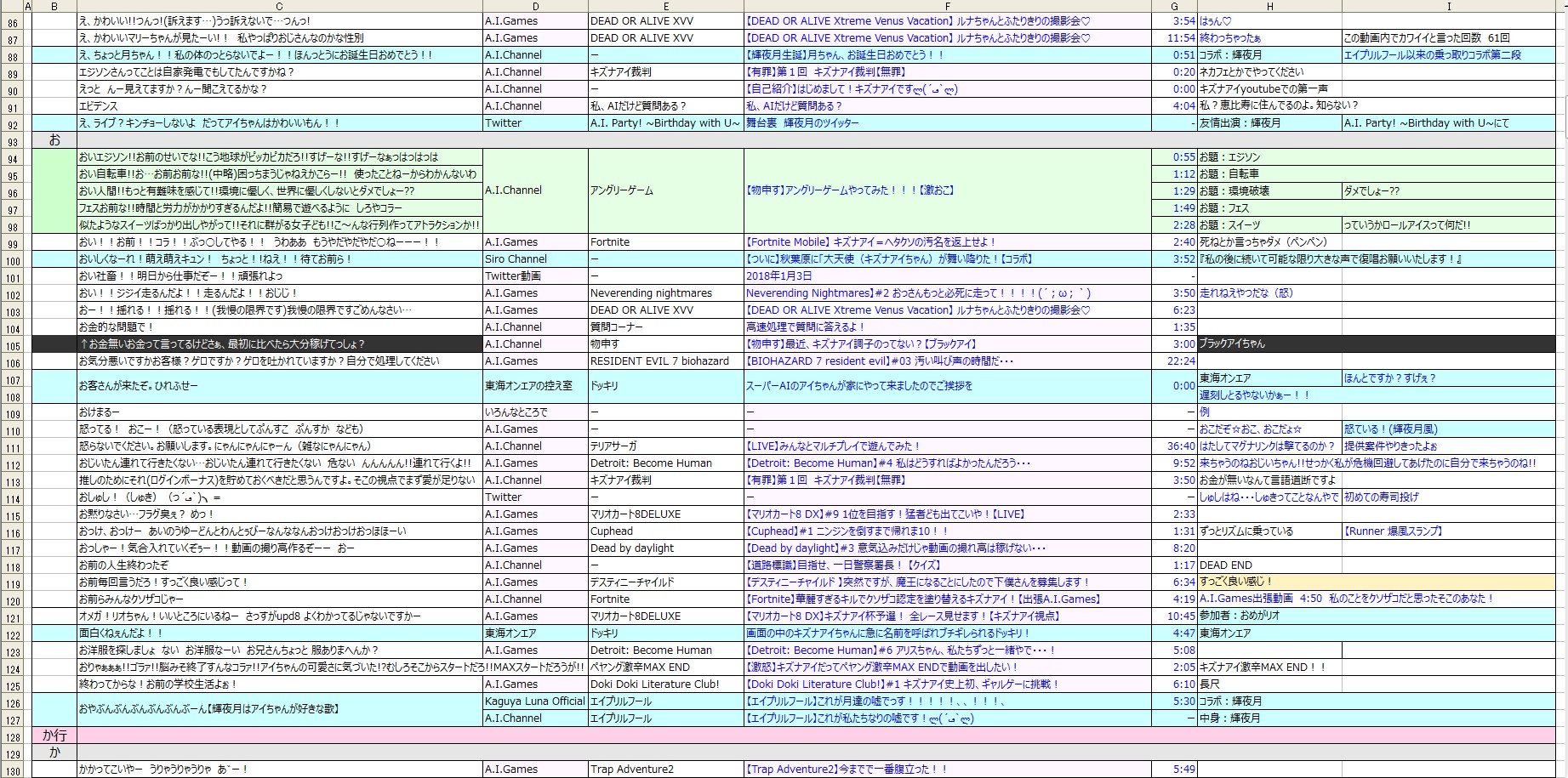Select column H header
1568x778 pixels.
[x=1269, y=7]
